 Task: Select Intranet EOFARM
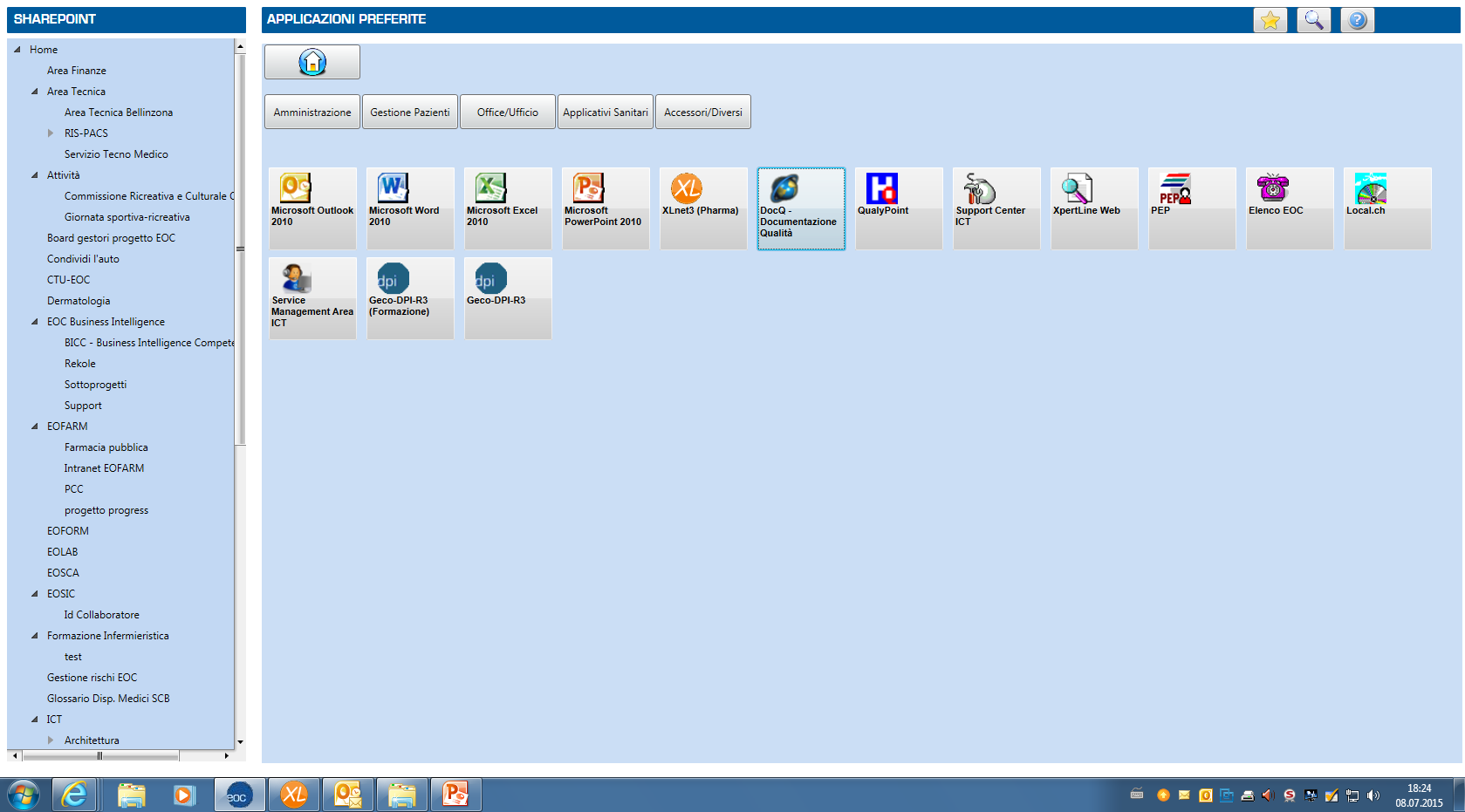coord(104,468)
